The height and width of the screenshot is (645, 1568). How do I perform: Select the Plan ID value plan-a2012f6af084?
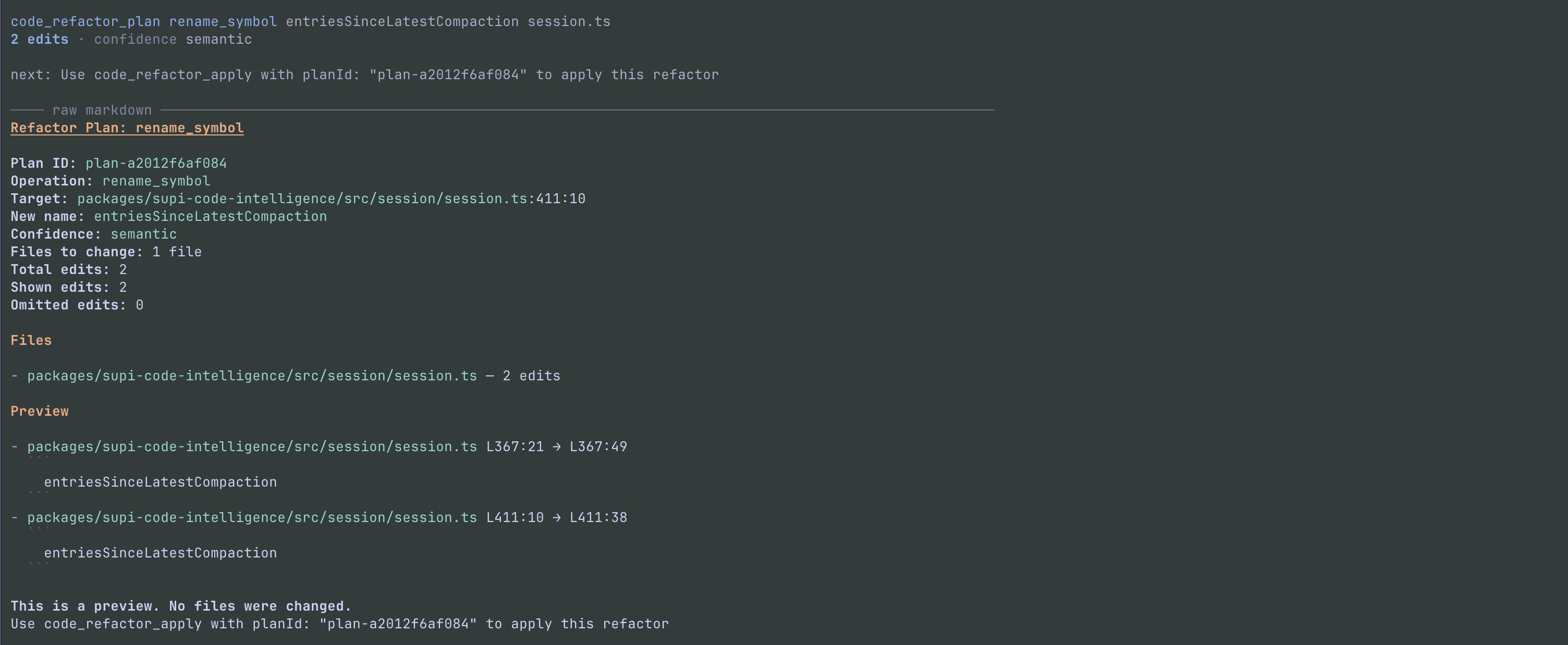(156, 163)
